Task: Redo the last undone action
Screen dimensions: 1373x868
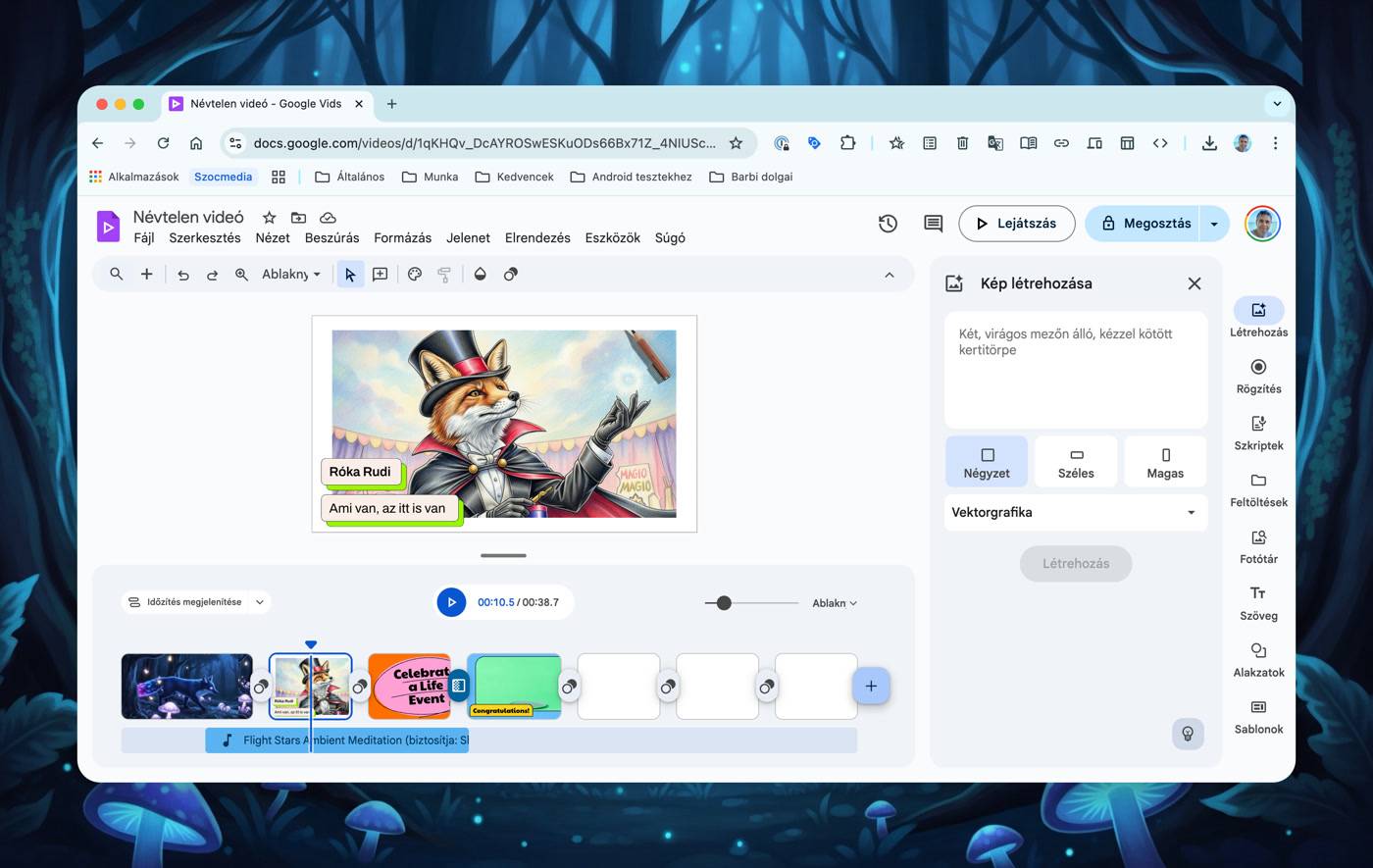Action: pyautogui.click(x=212, y=275)
